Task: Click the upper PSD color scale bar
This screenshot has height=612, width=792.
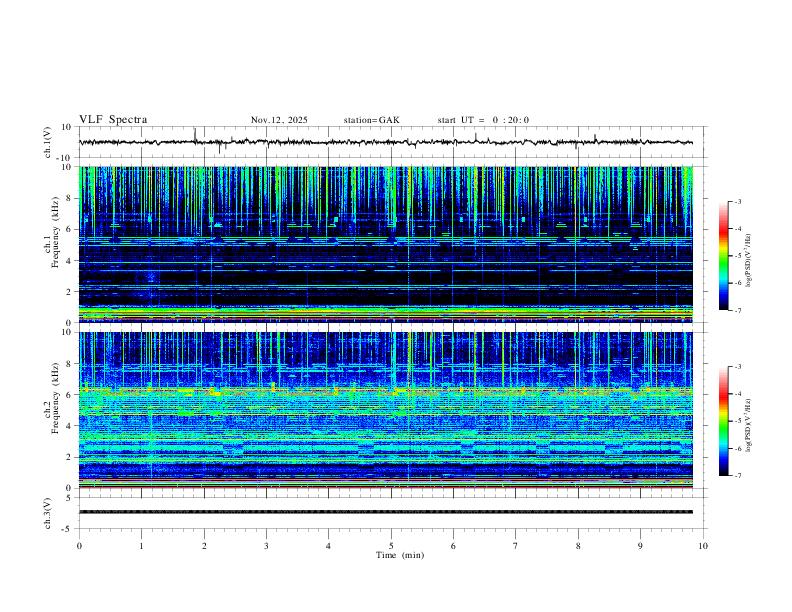Action: (724, 256)
